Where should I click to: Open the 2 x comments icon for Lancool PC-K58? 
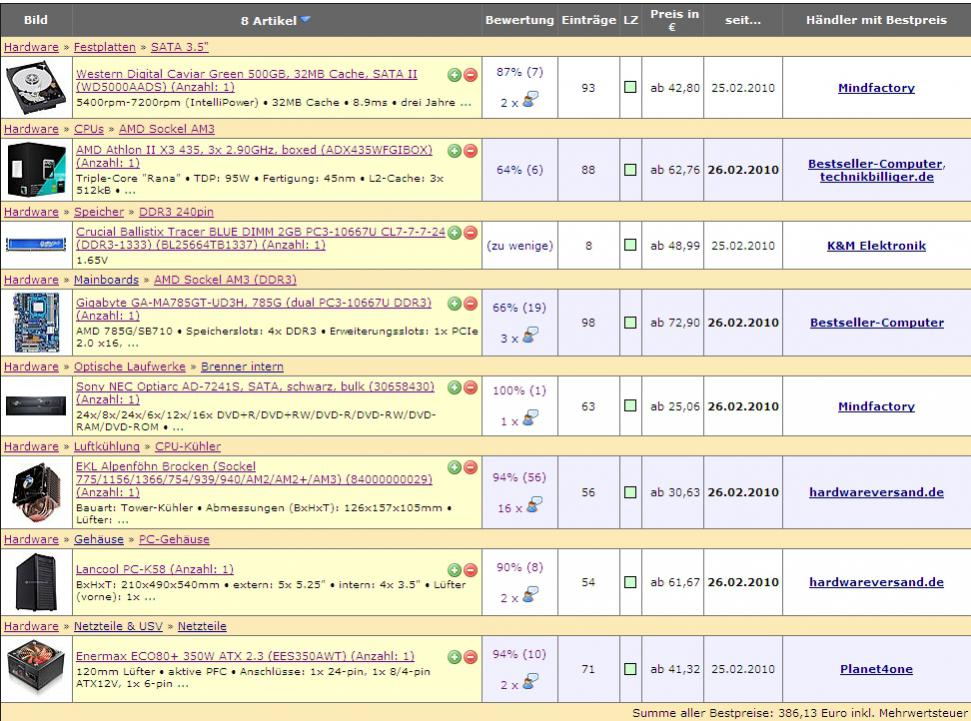[530, 595]
